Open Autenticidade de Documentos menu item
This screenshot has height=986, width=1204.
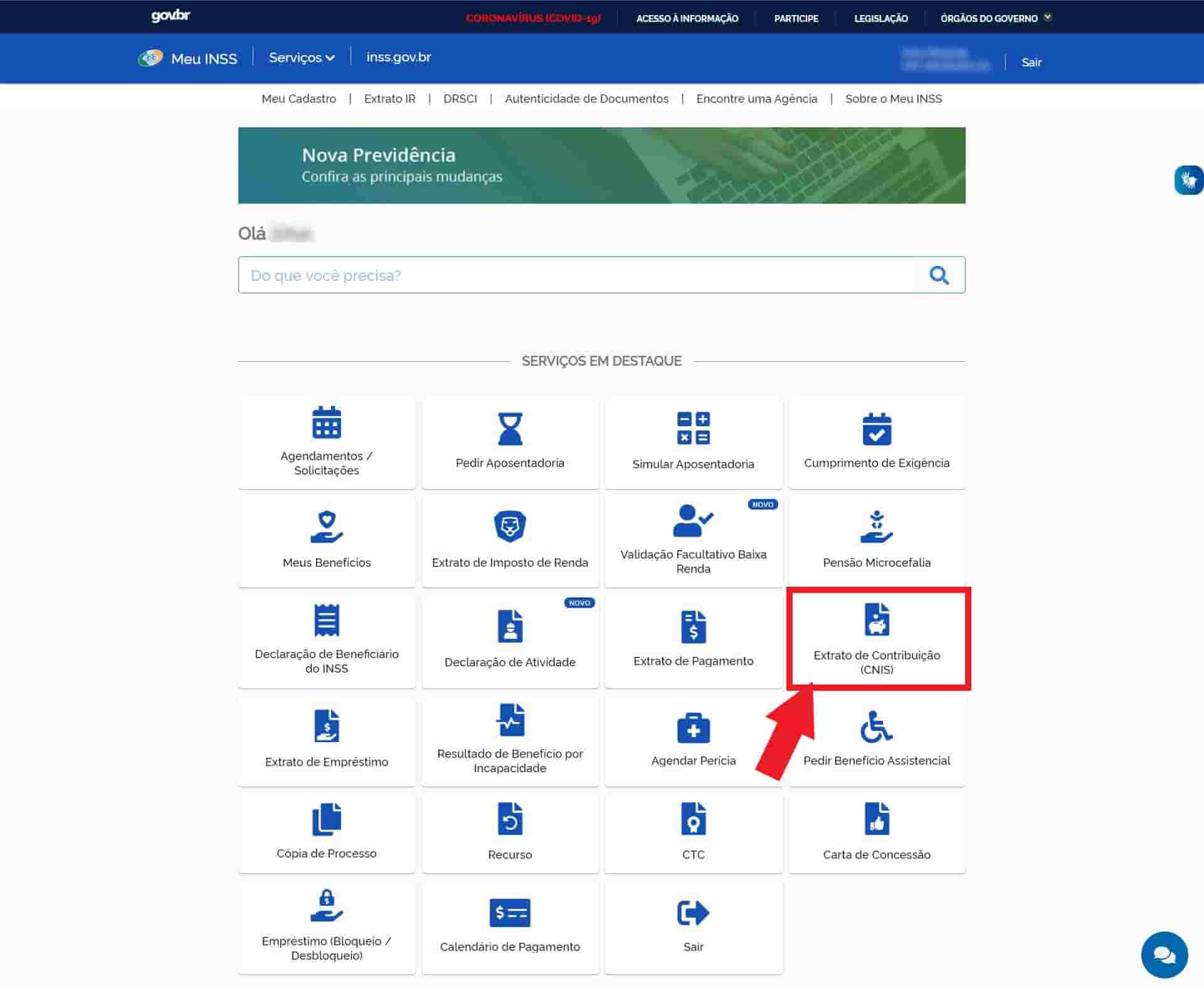[586, 98]
